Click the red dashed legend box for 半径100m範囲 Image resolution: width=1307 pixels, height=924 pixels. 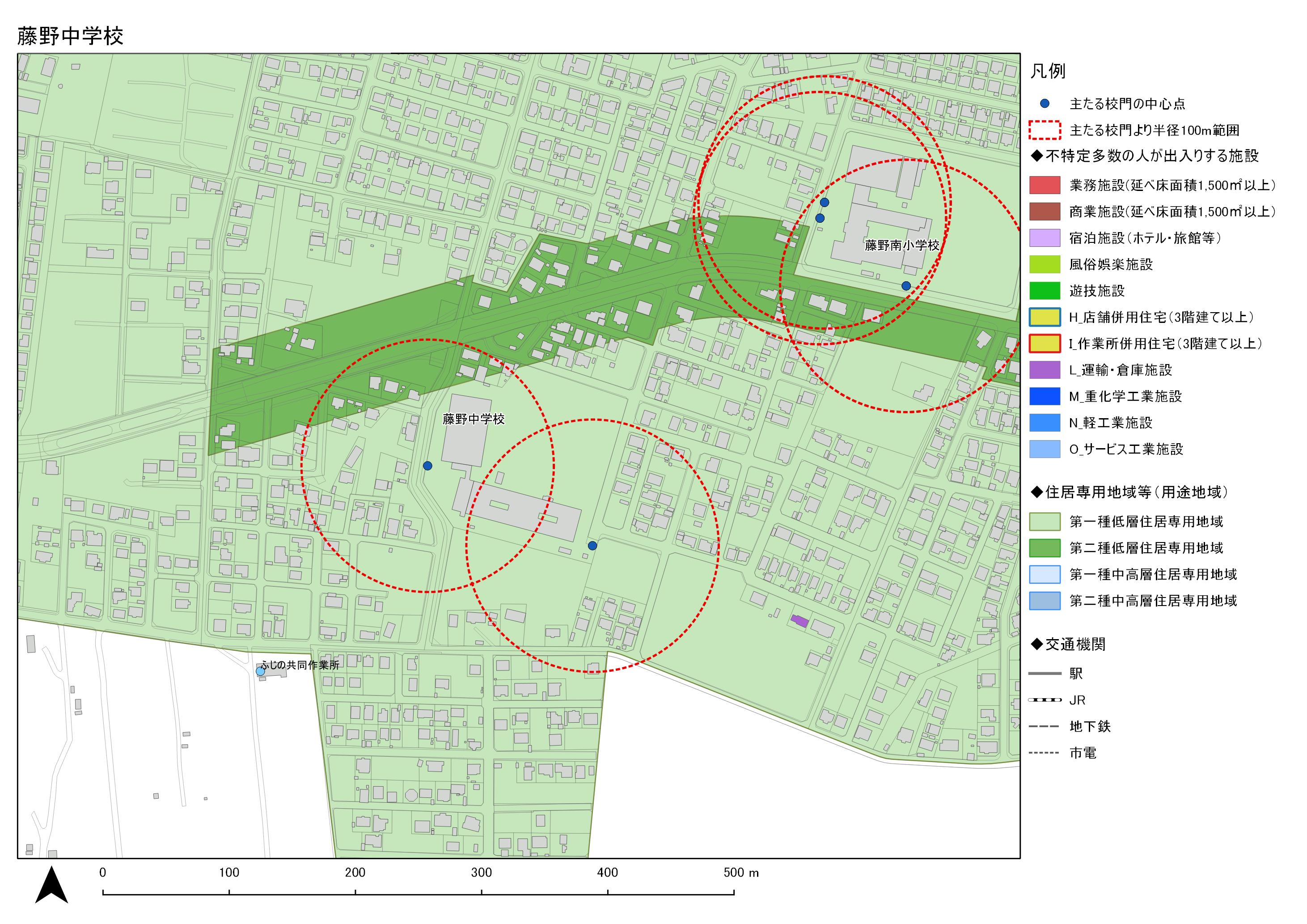tap(1045, 131)
